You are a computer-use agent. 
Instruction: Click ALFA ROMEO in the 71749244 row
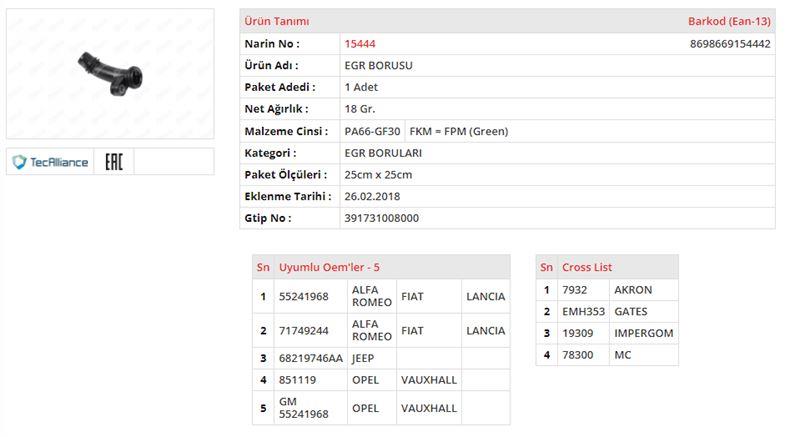point(372,330)
